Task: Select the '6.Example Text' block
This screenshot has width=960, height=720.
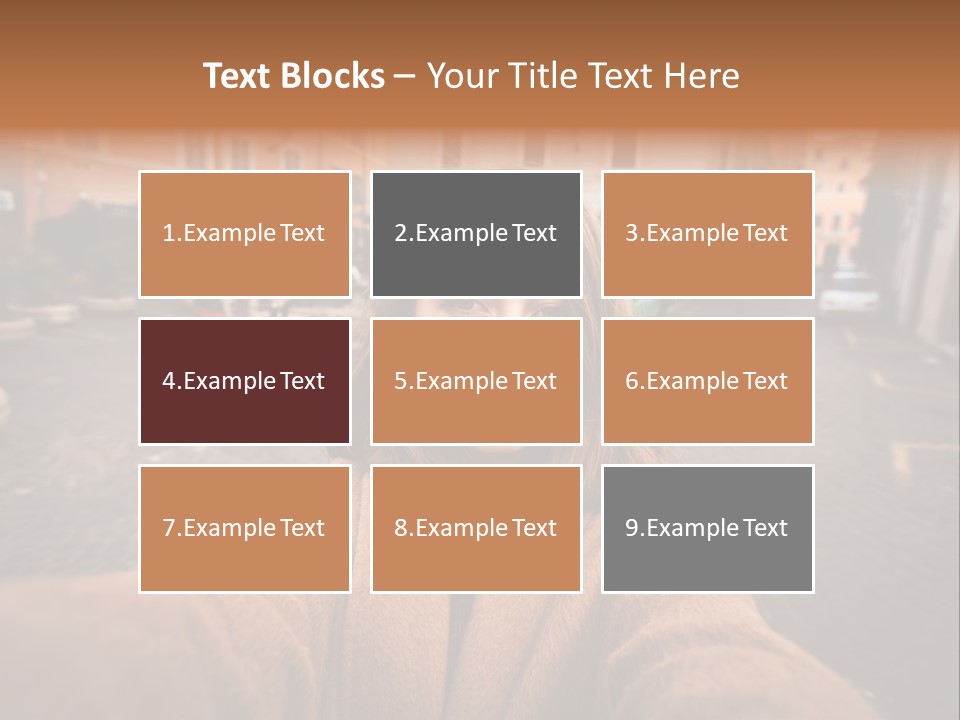Action: [x=708, y=381]
